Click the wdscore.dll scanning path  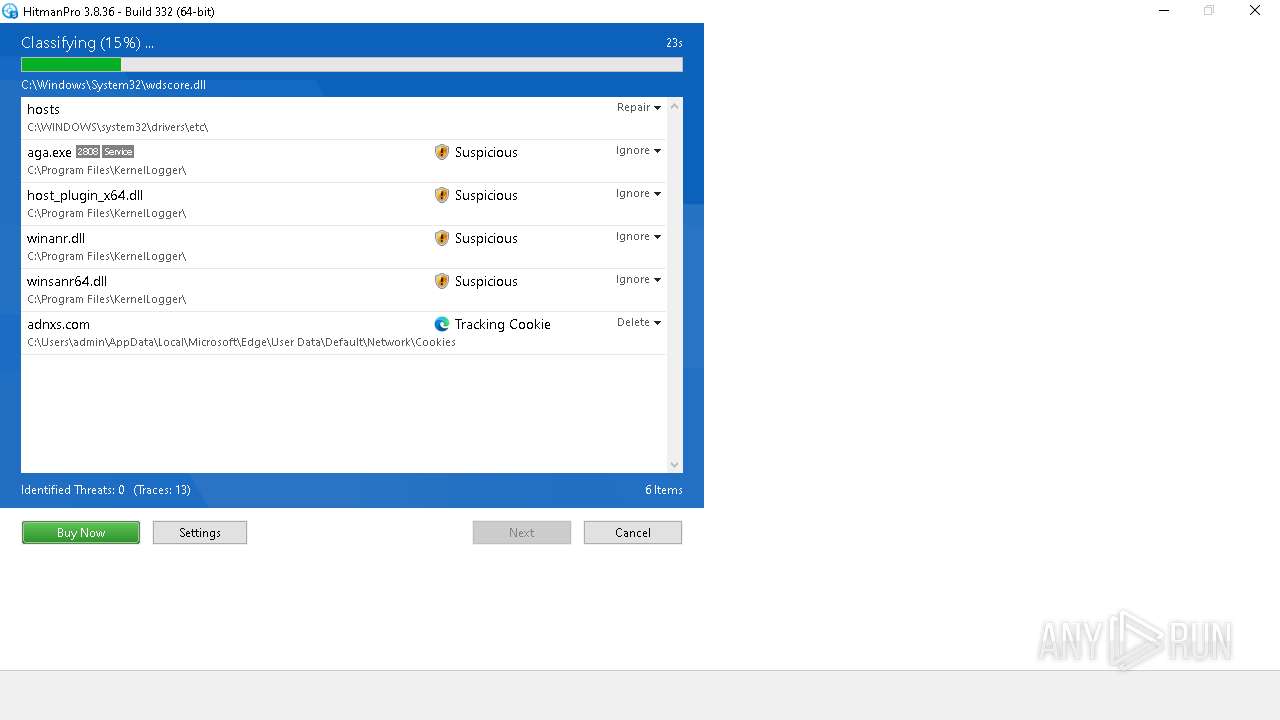click(113, 85)
